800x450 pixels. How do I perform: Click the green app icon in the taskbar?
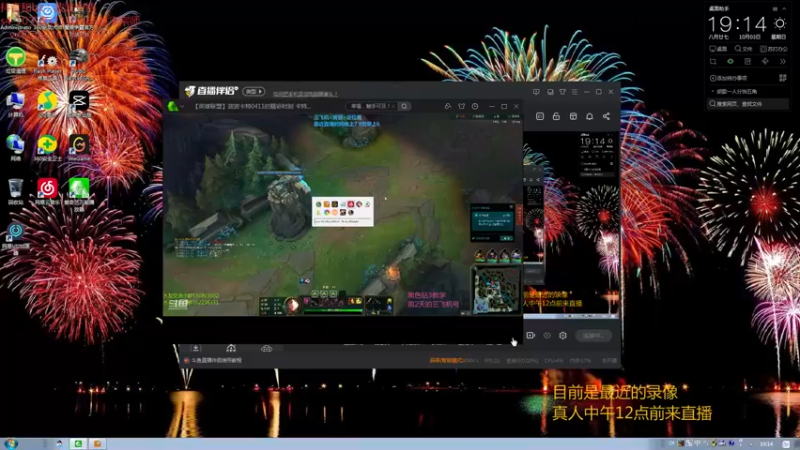(78, 443)
